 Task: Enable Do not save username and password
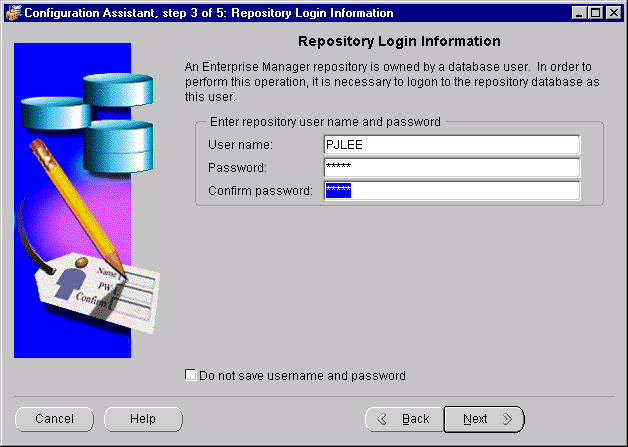pos(192,376)
